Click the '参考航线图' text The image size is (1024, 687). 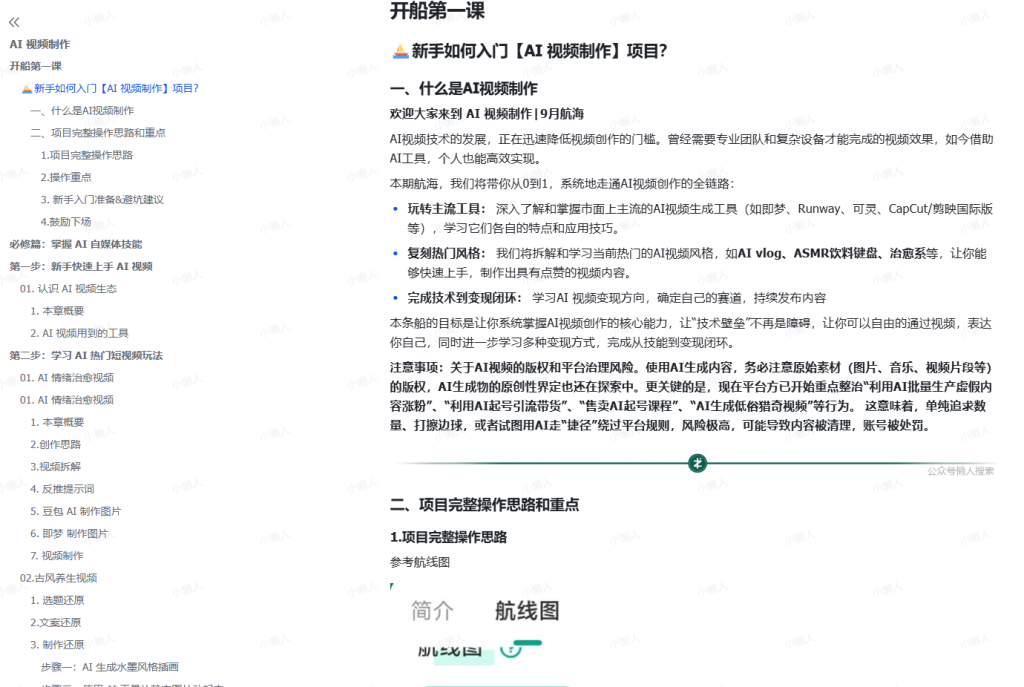coord(419,562)
